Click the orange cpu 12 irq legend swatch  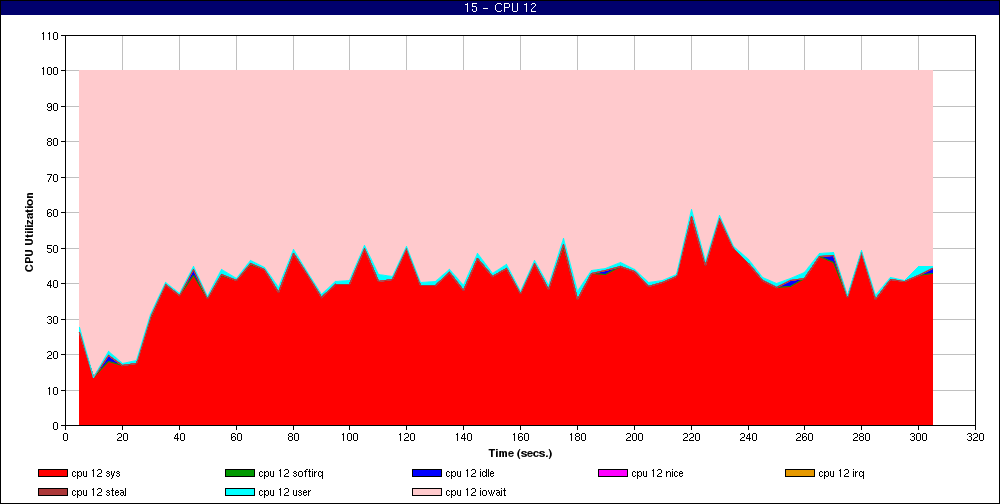(x=800, y=473)
